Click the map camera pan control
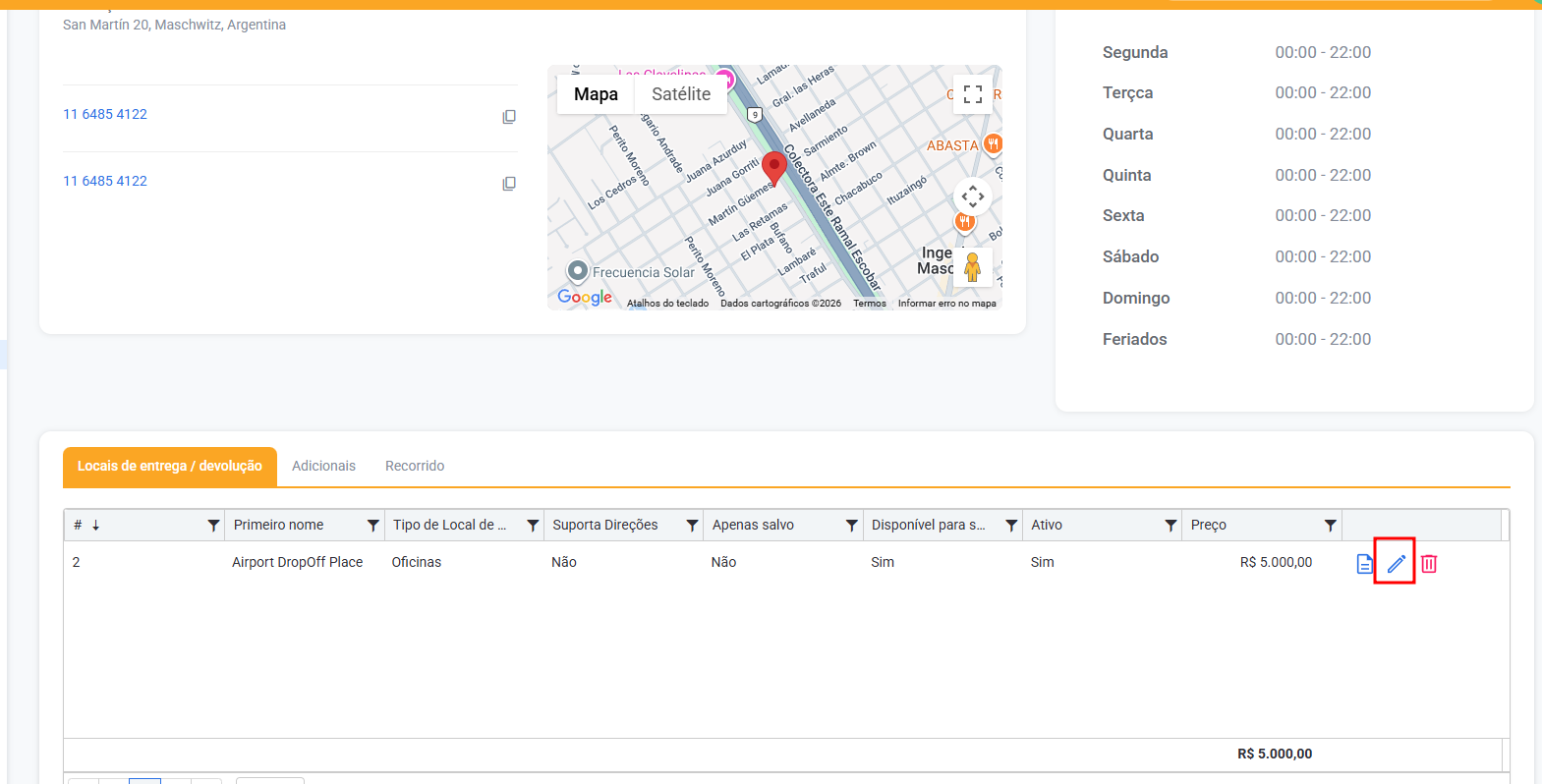Image resolution: width=1542 pixels, height=784 pixels. tap(972, 196)
